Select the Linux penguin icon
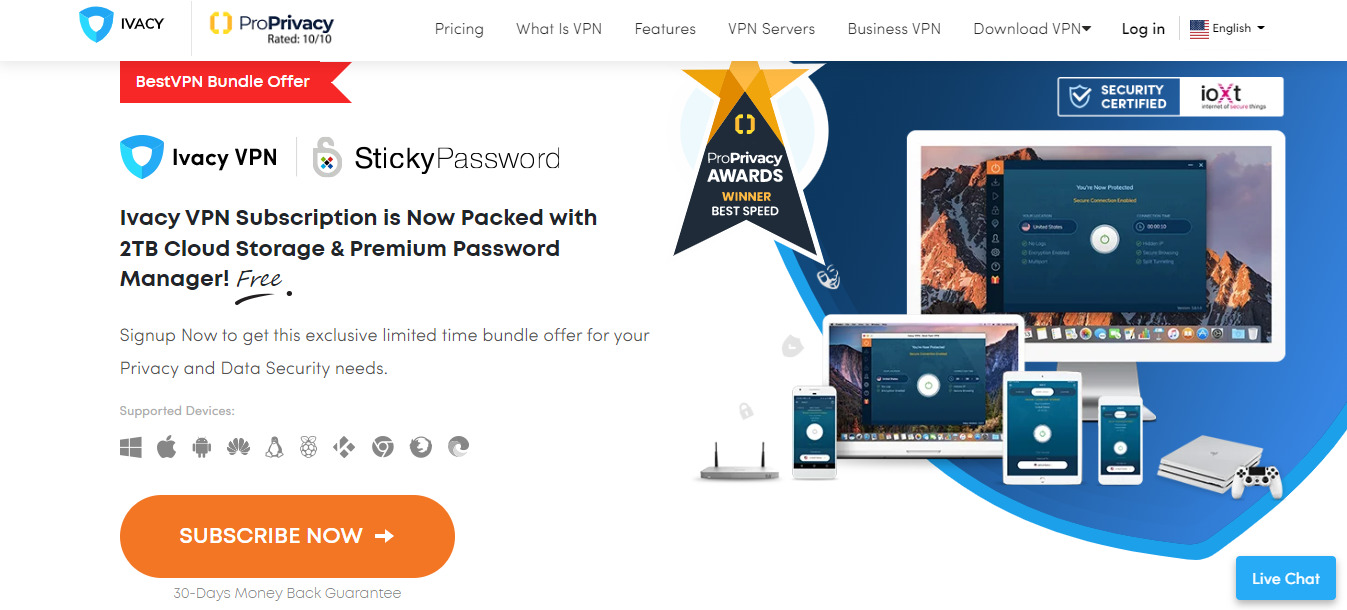 (x=274, y=447)
